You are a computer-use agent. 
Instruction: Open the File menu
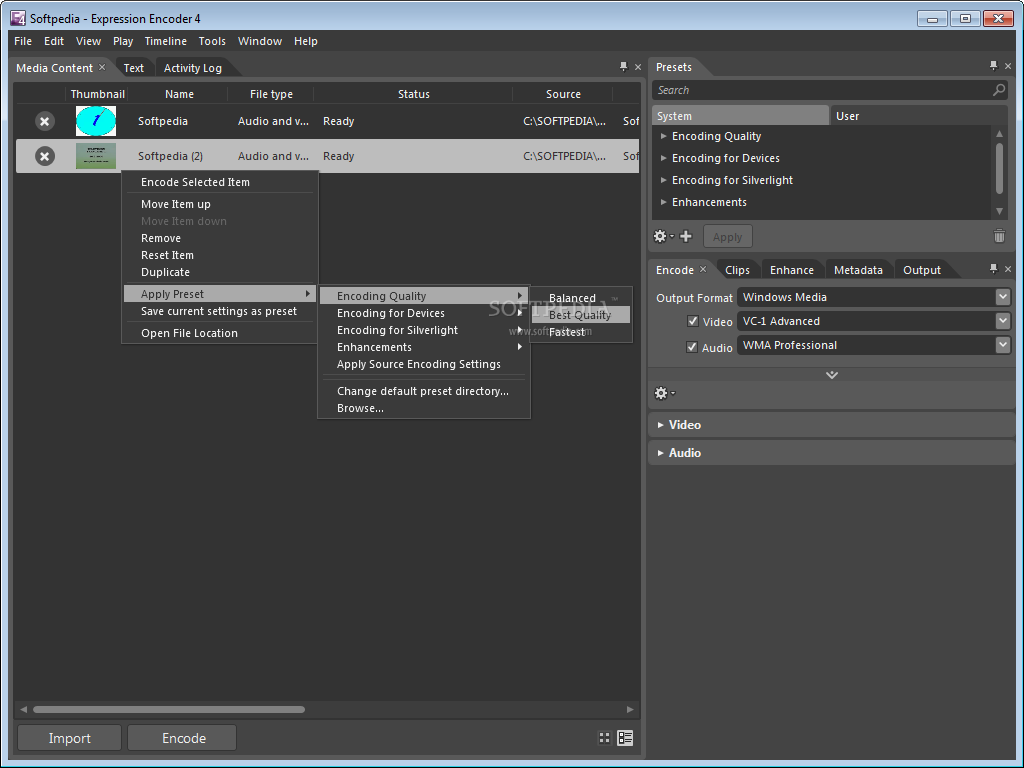coord(23,41)
